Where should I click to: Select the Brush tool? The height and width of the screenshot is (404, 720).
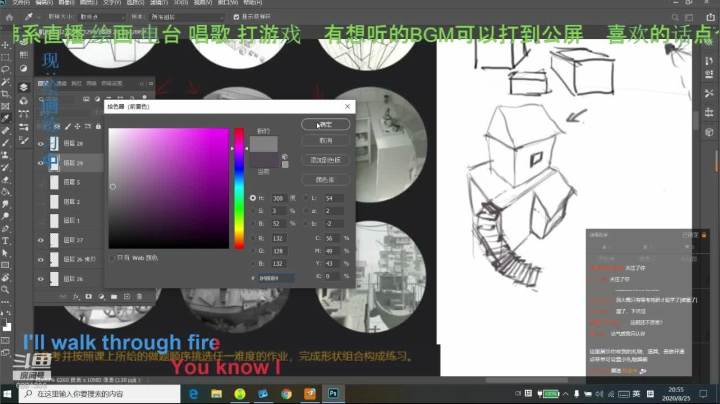(6, 143)
